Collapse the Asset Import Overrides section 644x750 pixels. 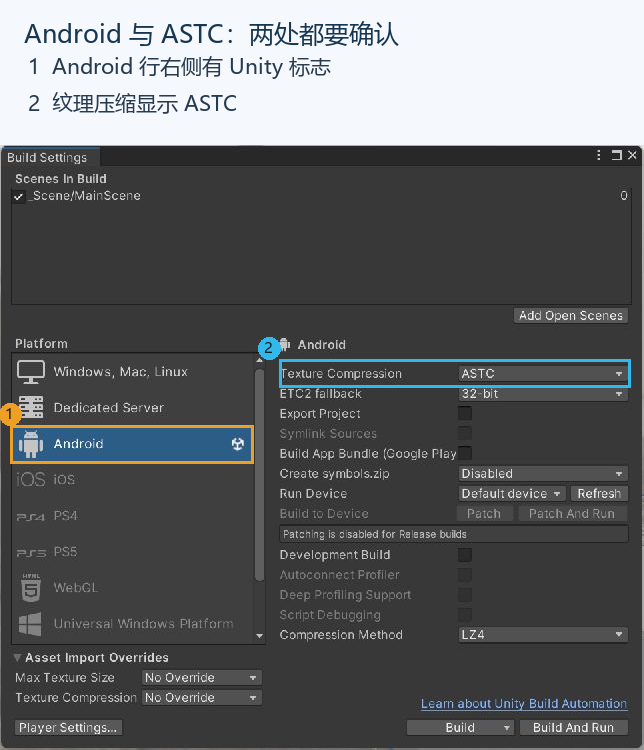[x=18, y=658]
